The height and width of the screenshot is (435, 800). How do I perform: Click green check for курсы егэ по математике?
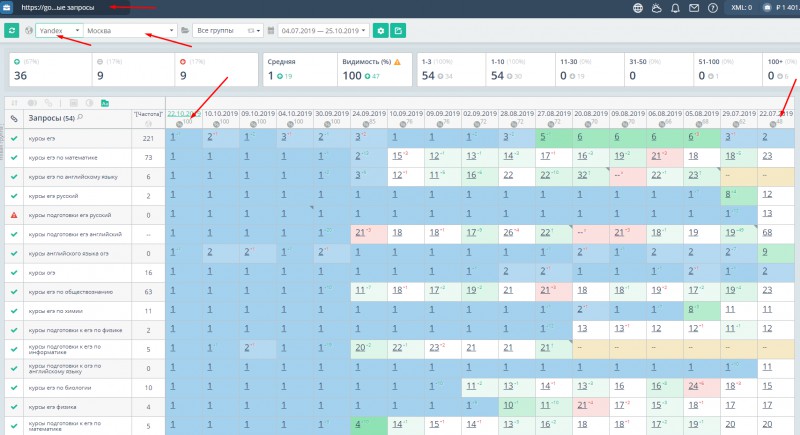coord(14,158)
